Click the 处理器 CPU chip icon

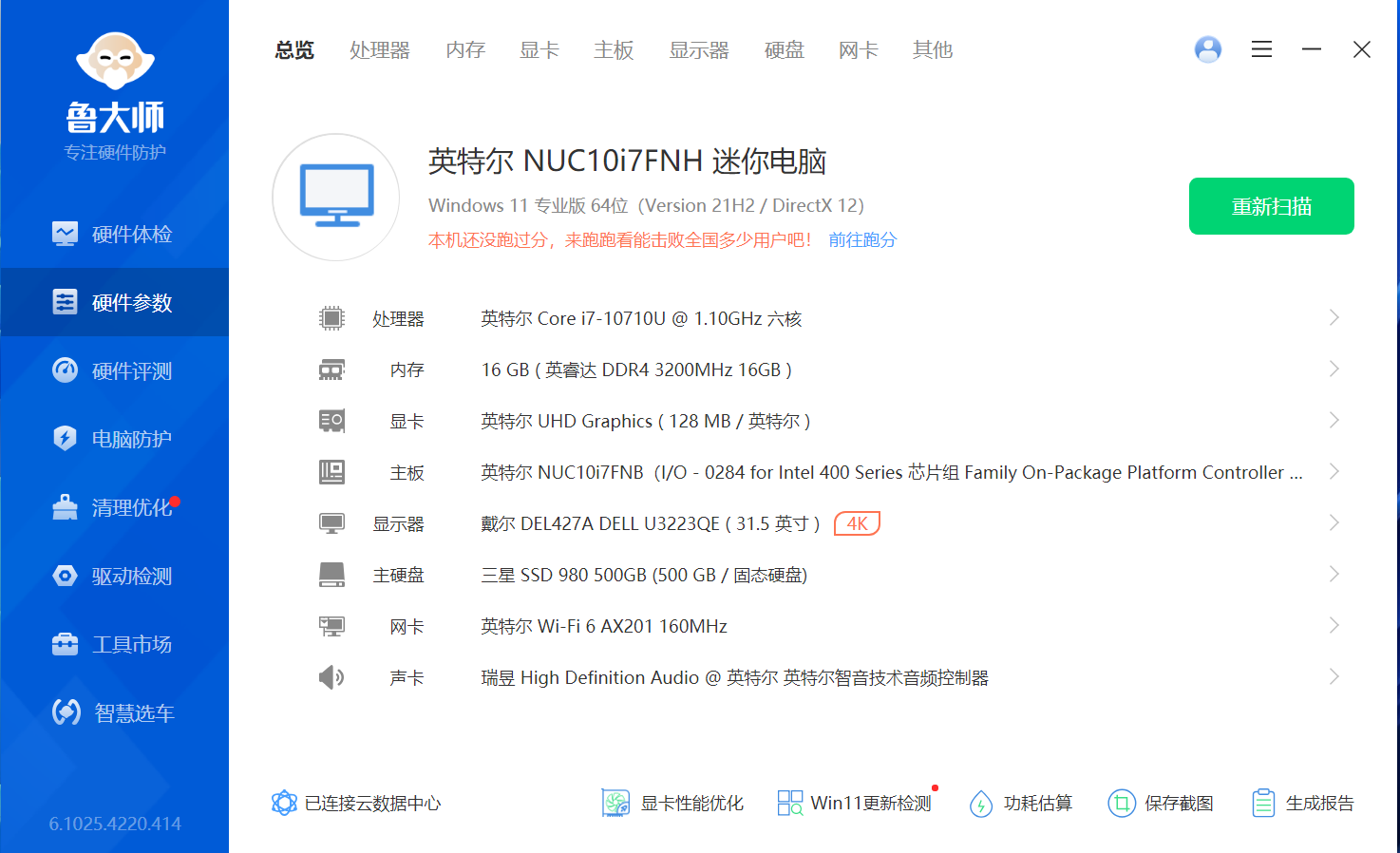click(331, 318)
